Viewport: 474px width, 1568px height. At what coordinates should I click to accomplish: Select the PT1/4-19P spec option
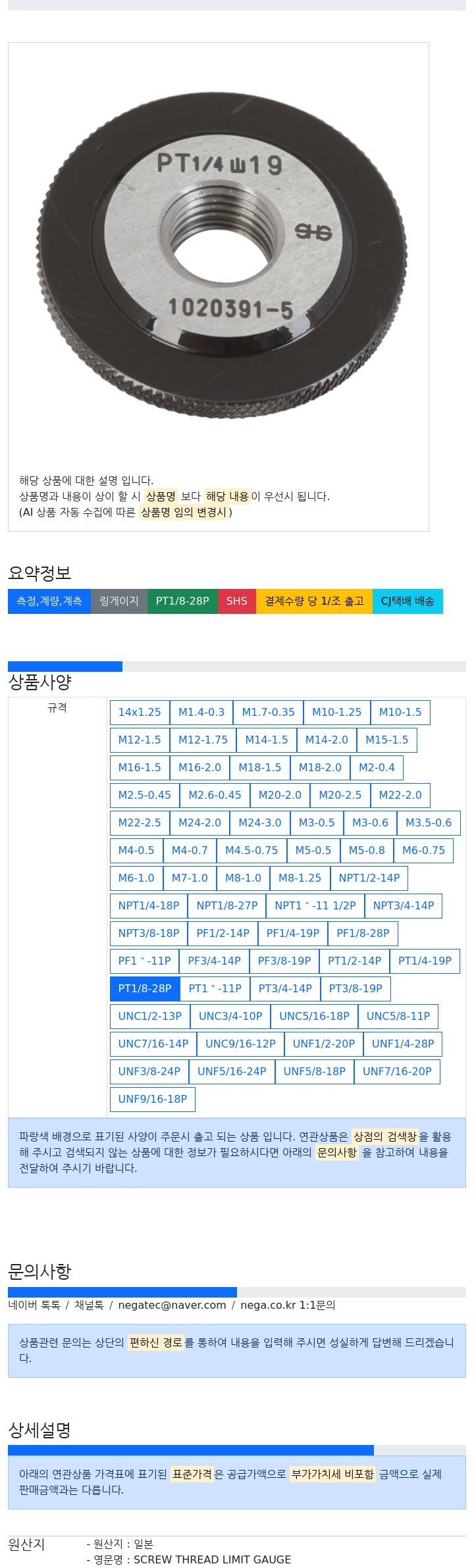425,961
